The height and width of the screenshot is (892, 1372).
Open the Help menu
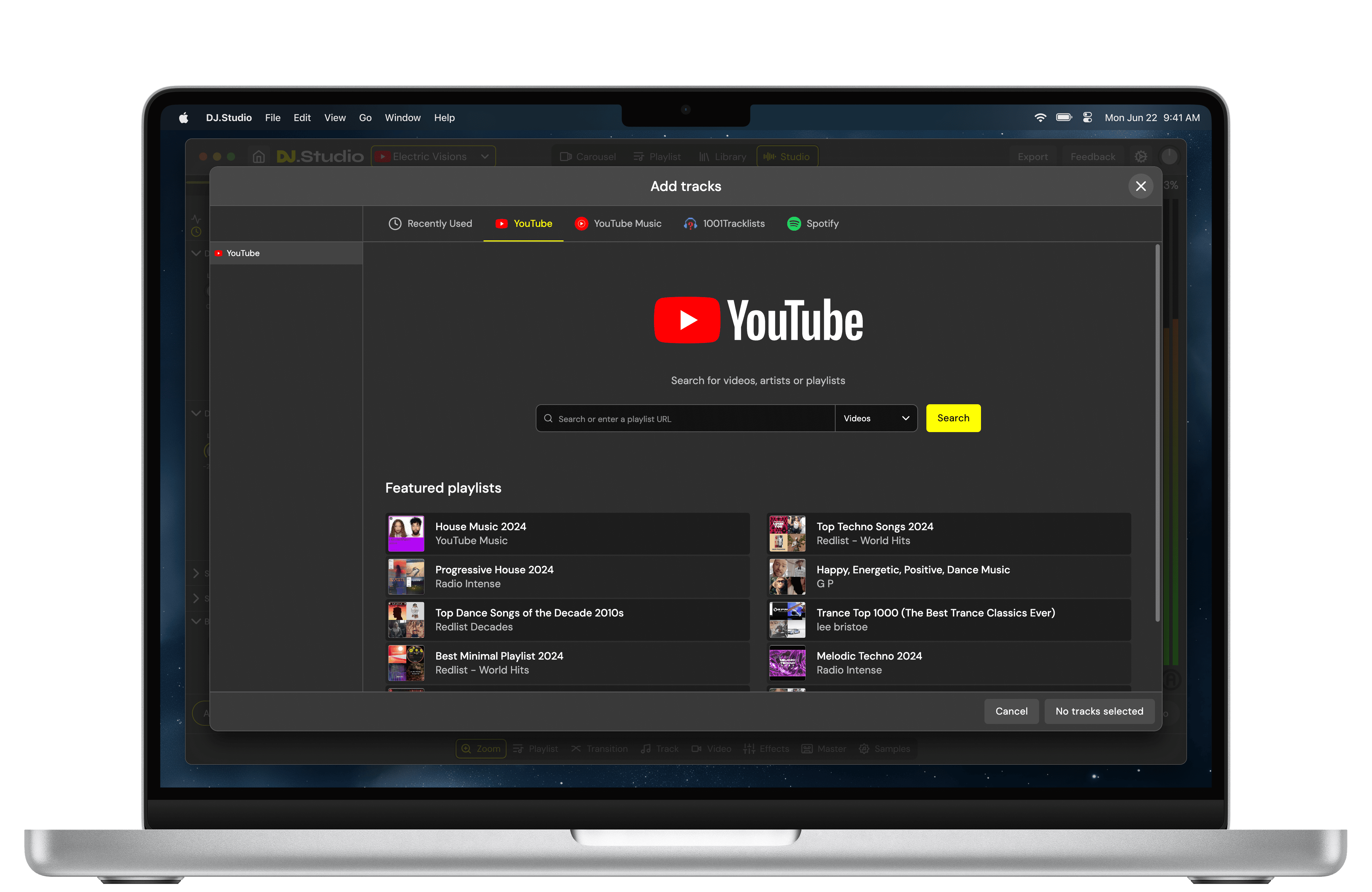click(x=445, y=118)
